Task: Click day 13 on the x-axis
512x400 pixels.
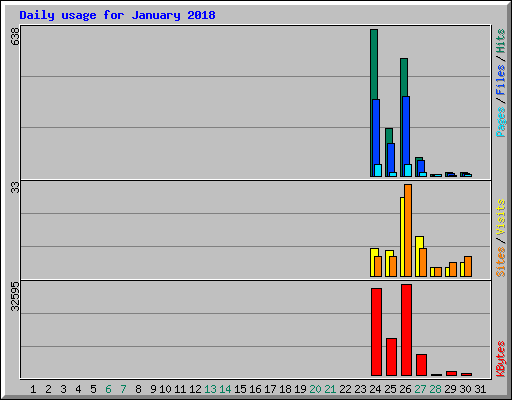Action: click(210, 389)
